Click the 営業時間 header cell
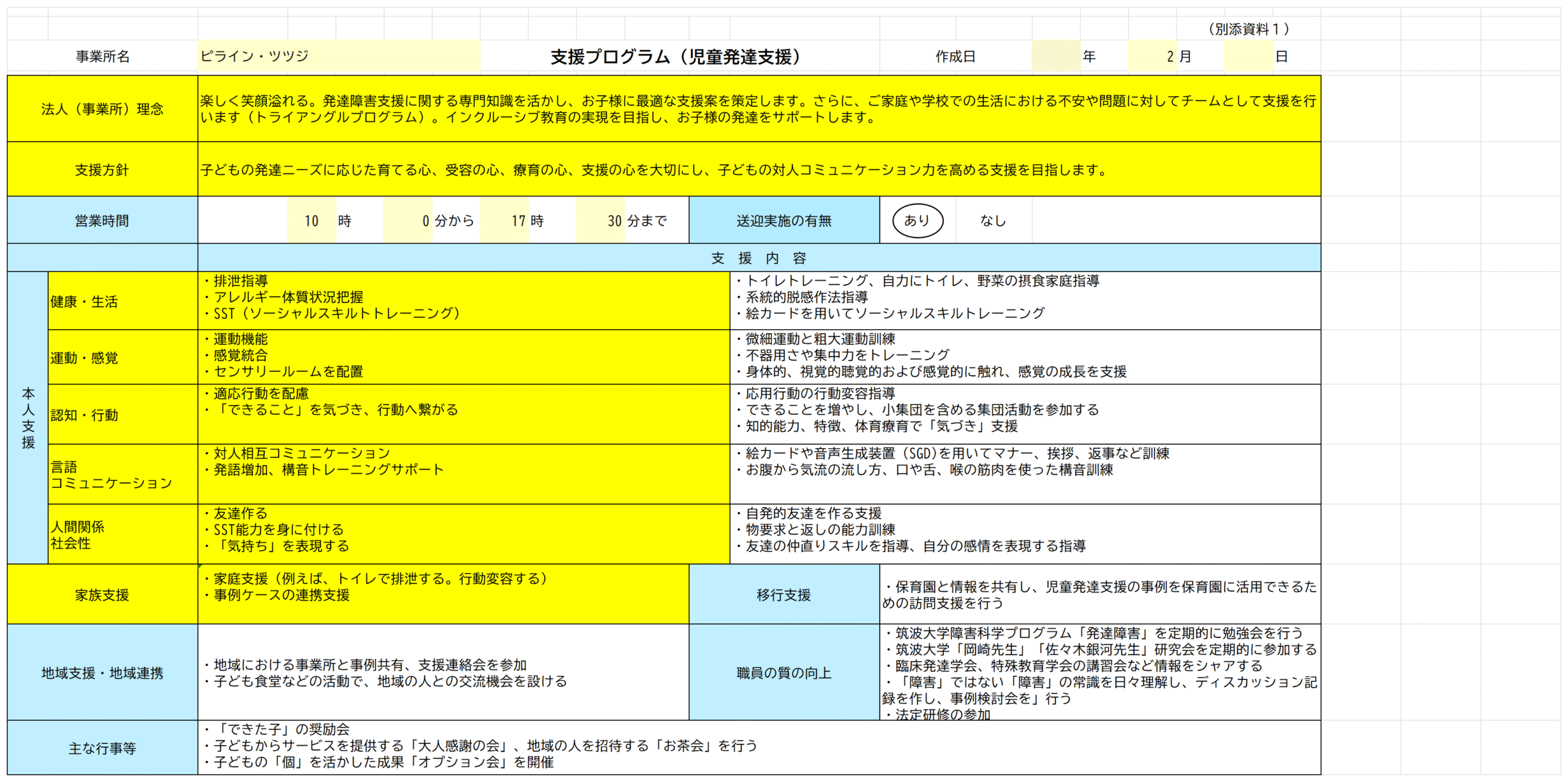Viewport: 1568px width, 782px height. pyautogui.click(x=102, y=220)
